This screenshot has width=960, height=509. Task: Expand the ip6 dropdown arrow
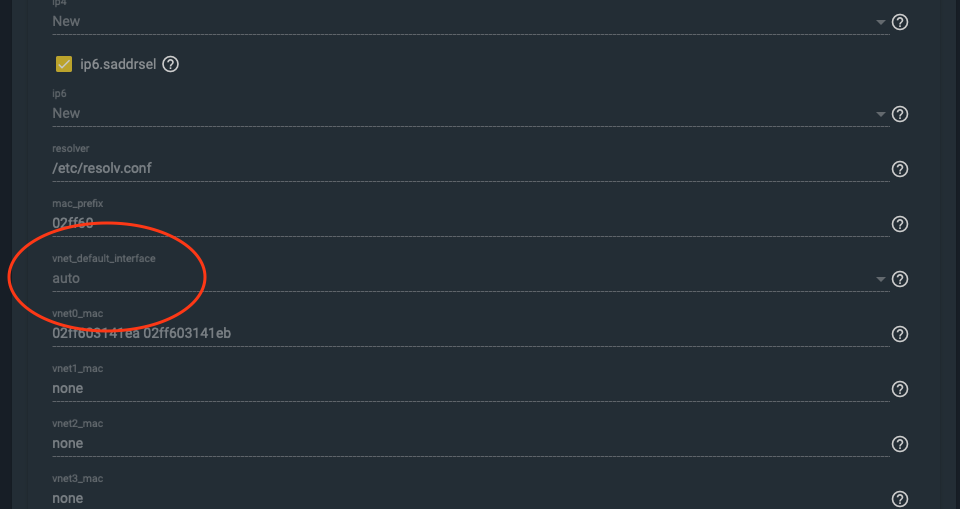(880, 114)
